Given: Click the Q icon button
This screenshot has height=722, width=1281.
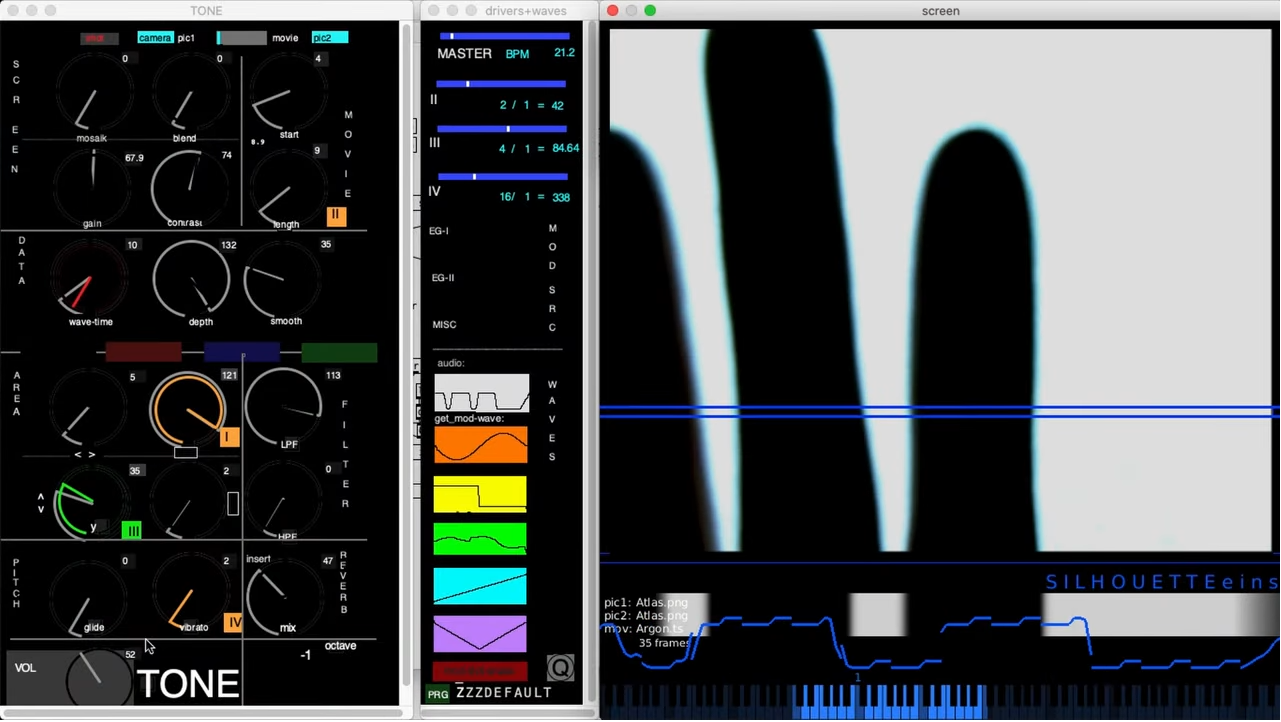Looking at the screenshot, I should [560, 668].
